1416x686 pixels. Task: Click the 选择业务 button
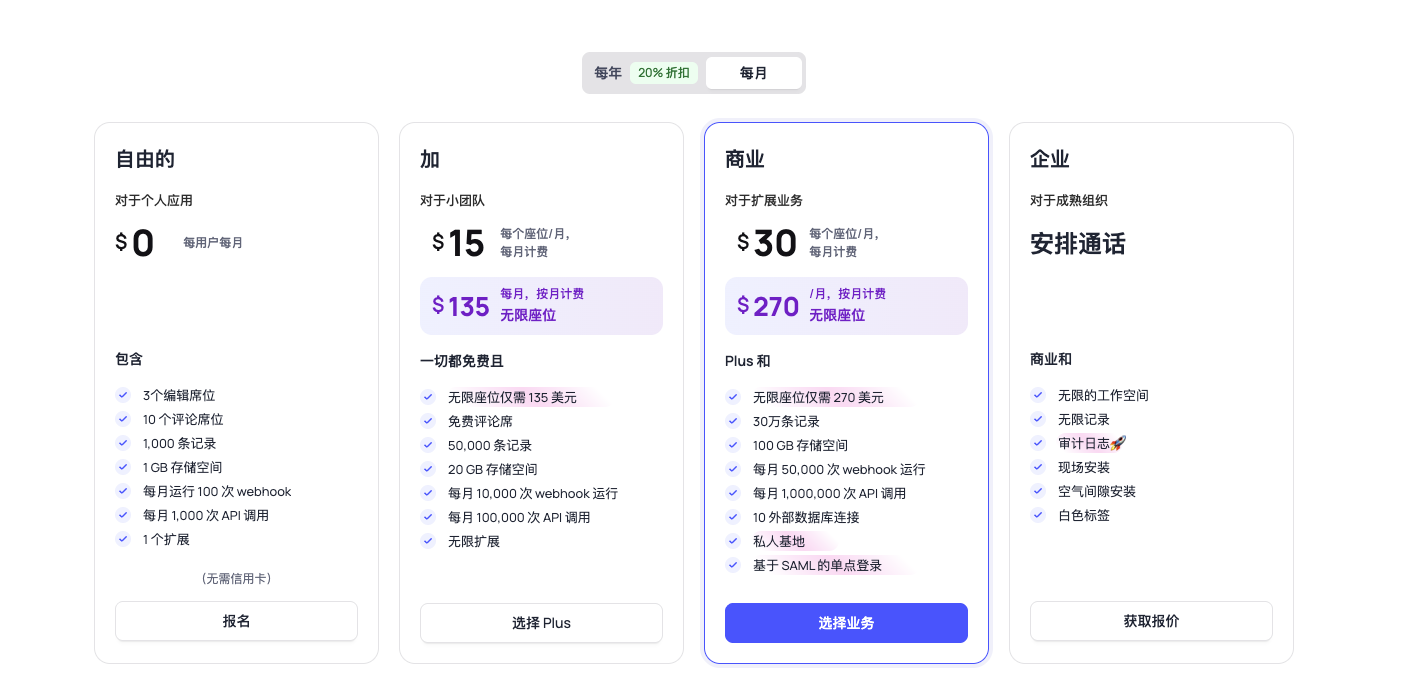tap(846, 623)
